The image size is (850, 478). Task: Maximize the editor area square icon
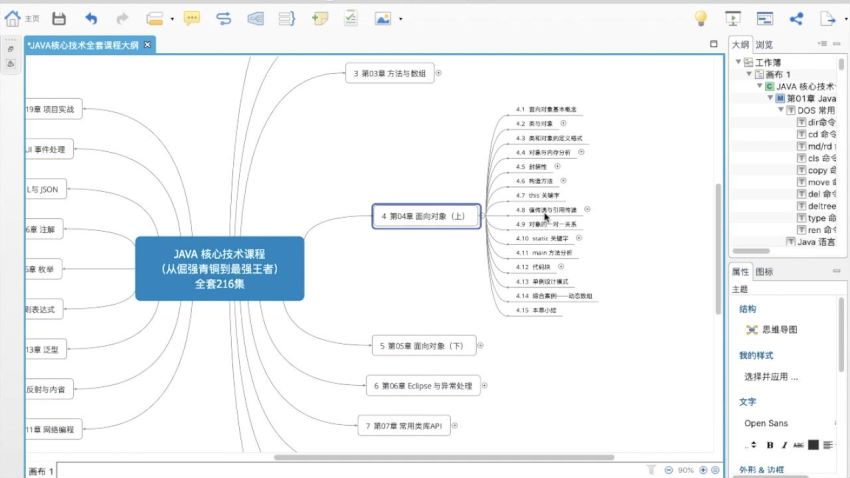pyautogui.click(x=713, y=44)
